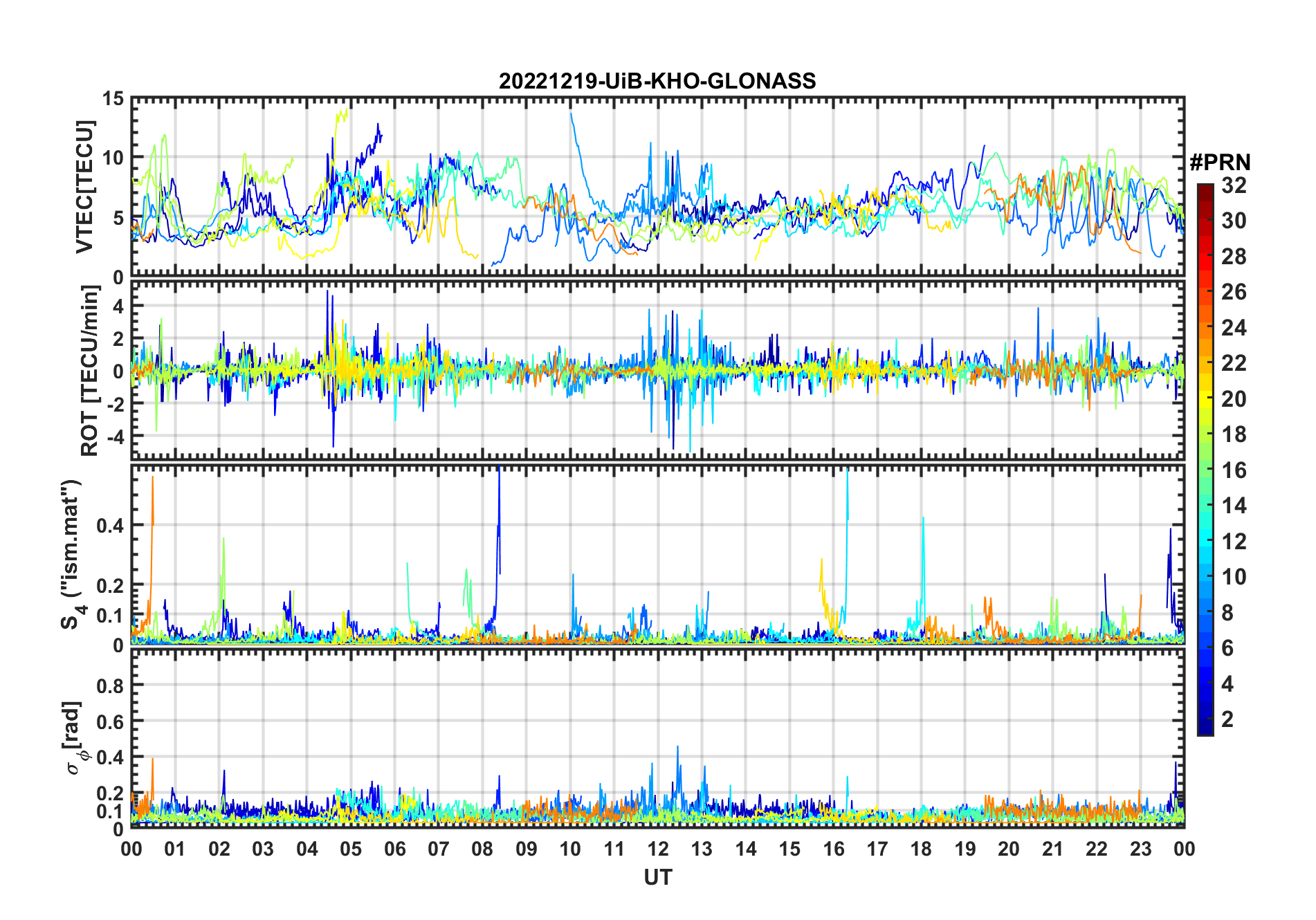Click the sigma phi [rad] axis label
Screen dimensions: 1316x920
[75, 738]
